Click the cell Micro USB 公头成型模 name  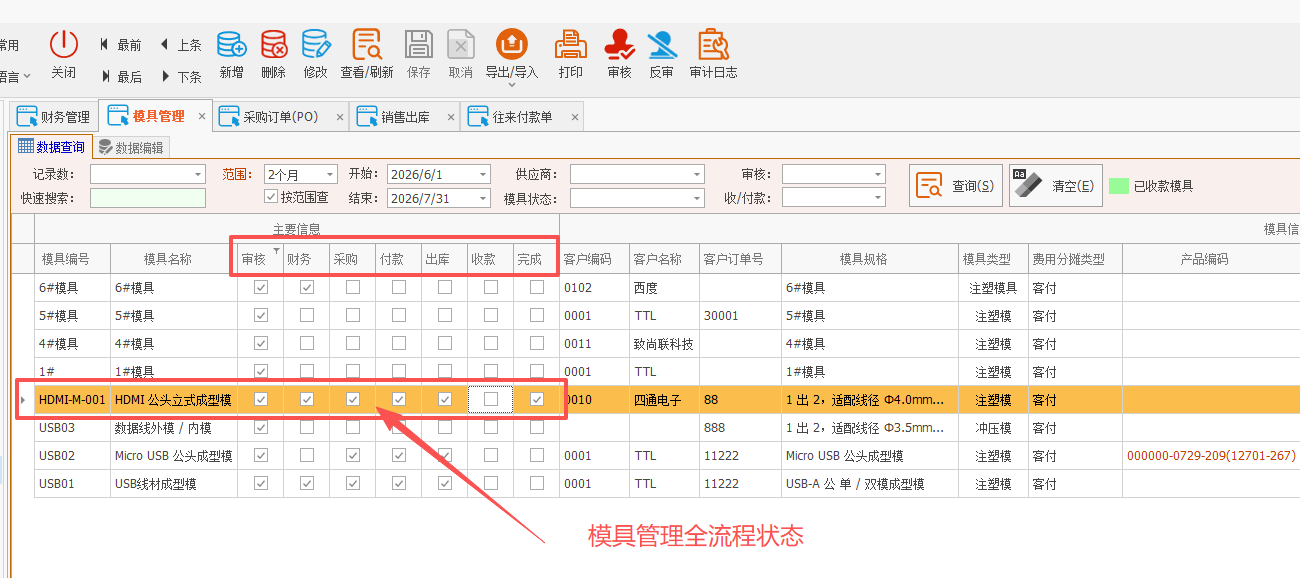coord(174,456)
